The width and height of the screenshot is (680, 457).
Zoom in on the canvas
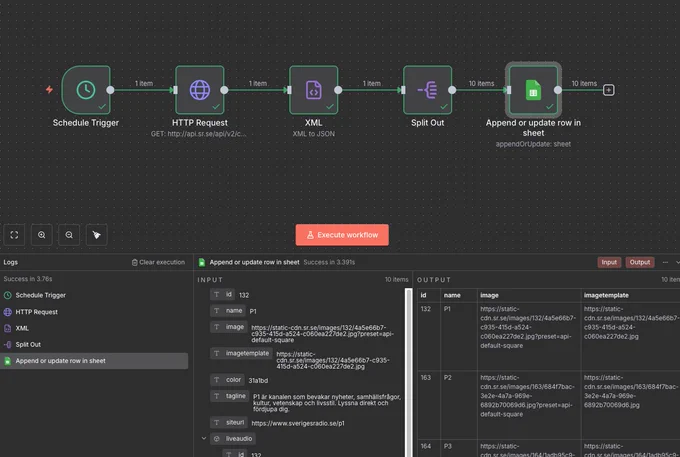tap(42, 235)
